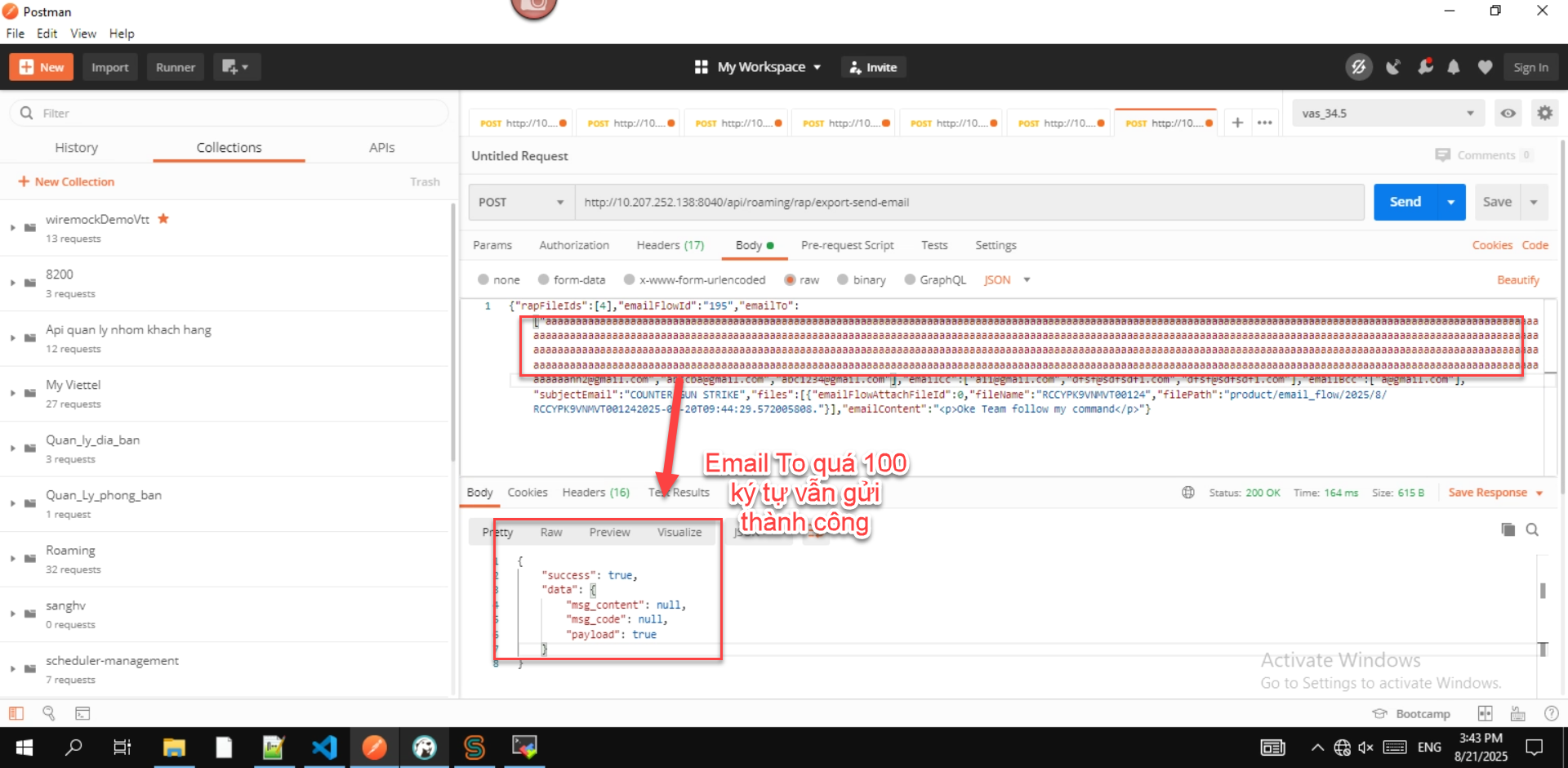Choose the binary body option
1568x768 pixels.
(x=843, y=279)
